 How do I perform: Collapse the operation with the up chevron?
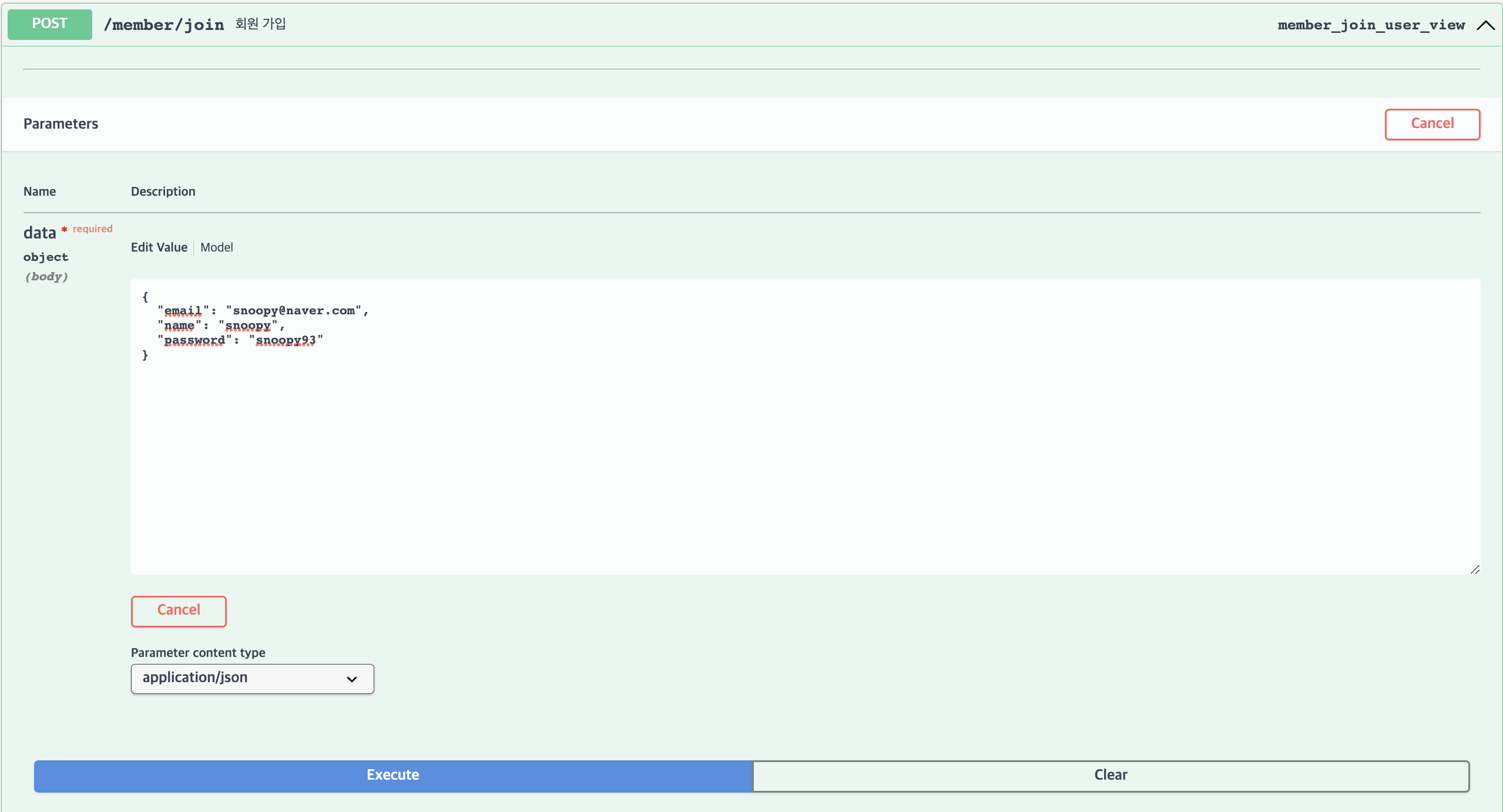pyautogui.click(x=1485, y=25)
